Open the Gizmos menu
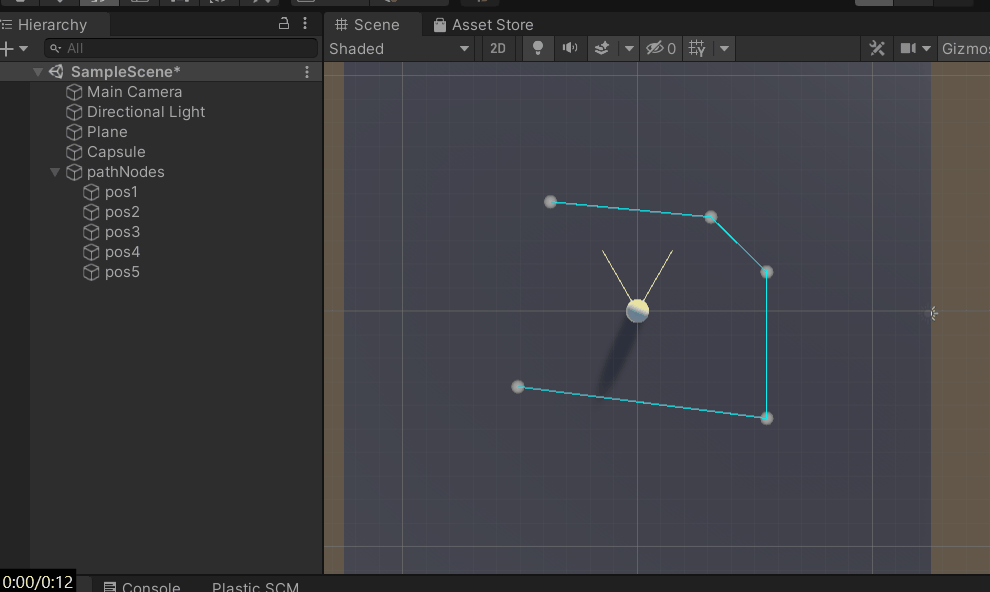 click(964, 49)
